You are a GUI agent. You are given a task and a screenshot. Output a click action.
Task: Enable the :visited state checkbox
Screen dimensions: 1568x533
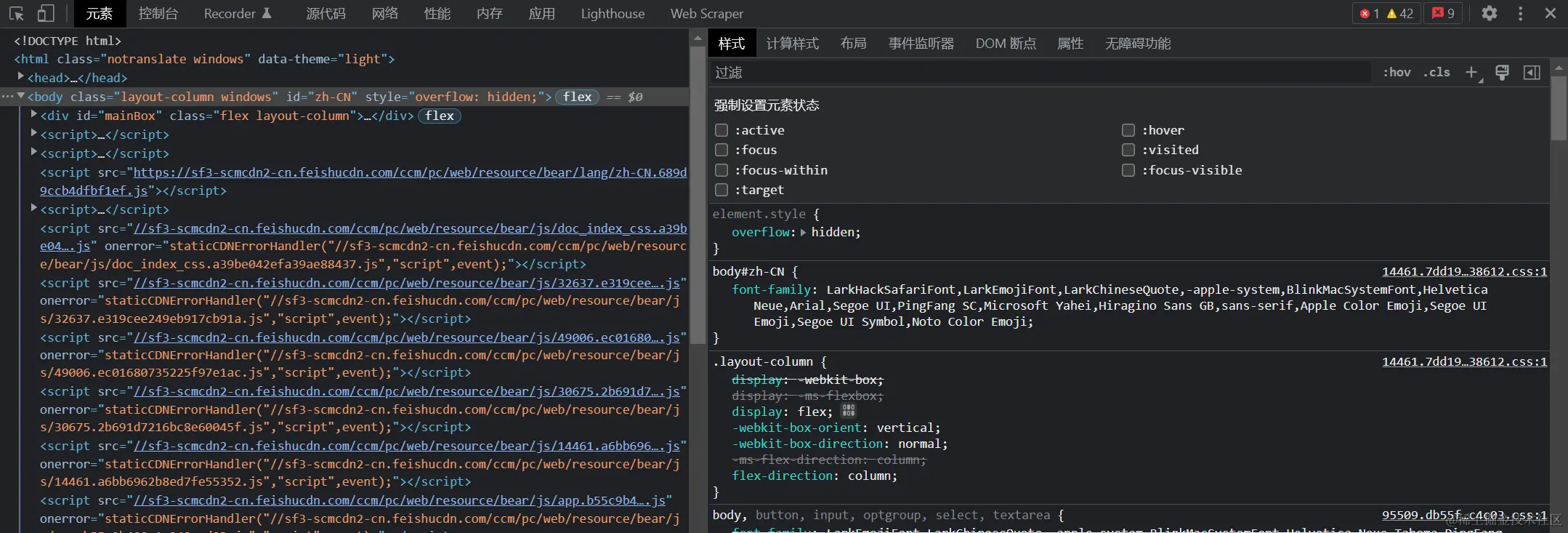[1128, 150]
